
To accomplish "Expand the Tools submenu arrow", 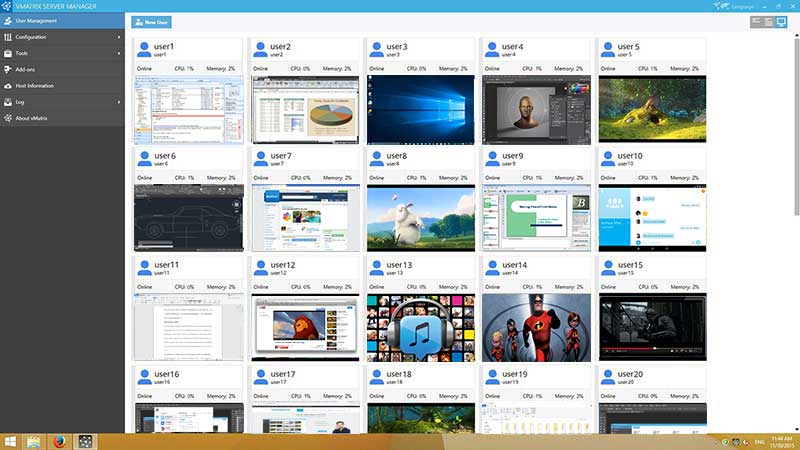I will [x=119, y=53].
